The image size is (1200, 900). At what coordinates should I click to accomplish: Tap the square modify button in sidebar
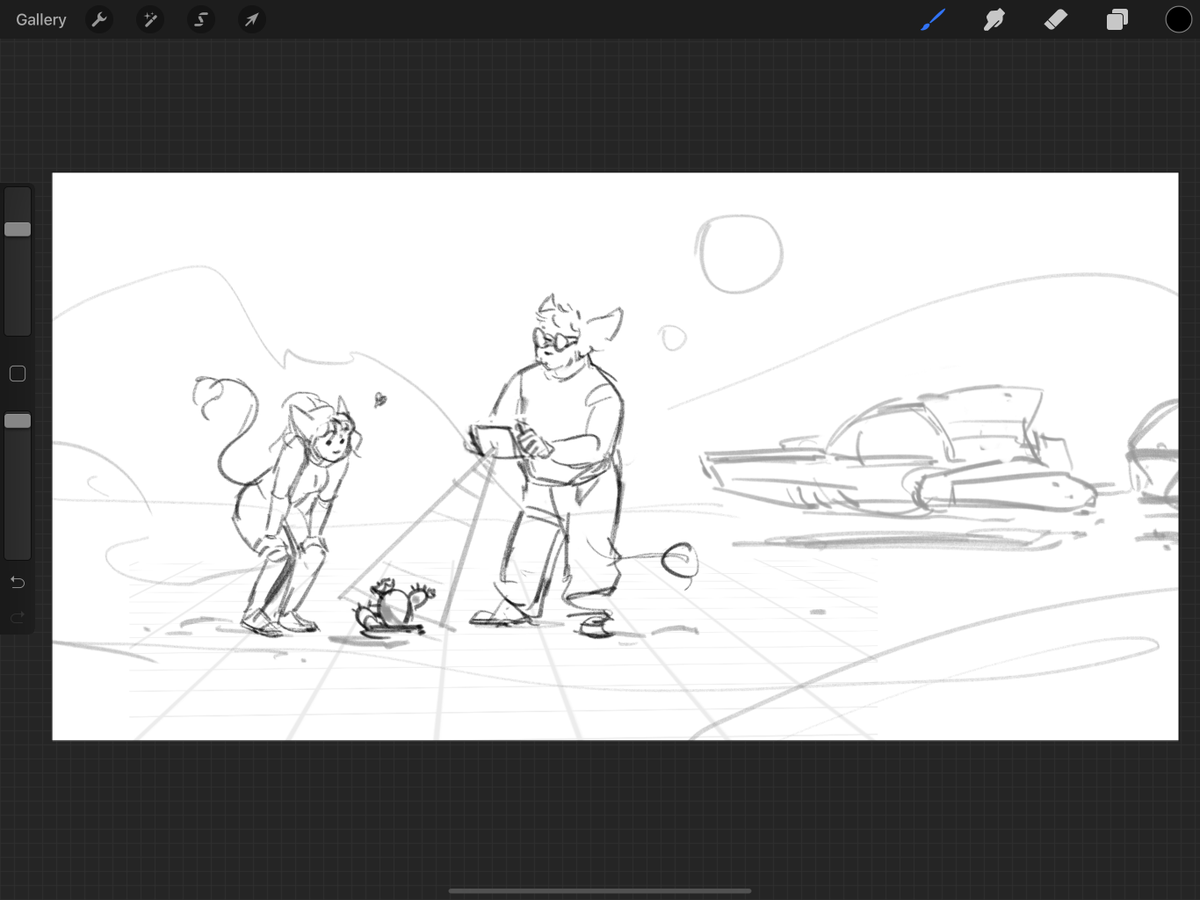tap(17, 373)
